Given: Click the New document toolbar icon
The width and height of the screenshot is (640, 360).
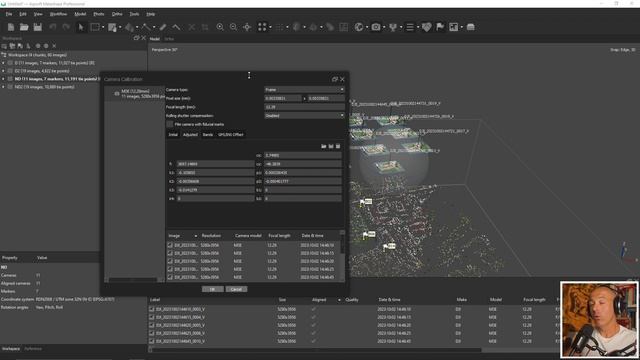Looking at the screenshot, I should [x=11, y=27].
